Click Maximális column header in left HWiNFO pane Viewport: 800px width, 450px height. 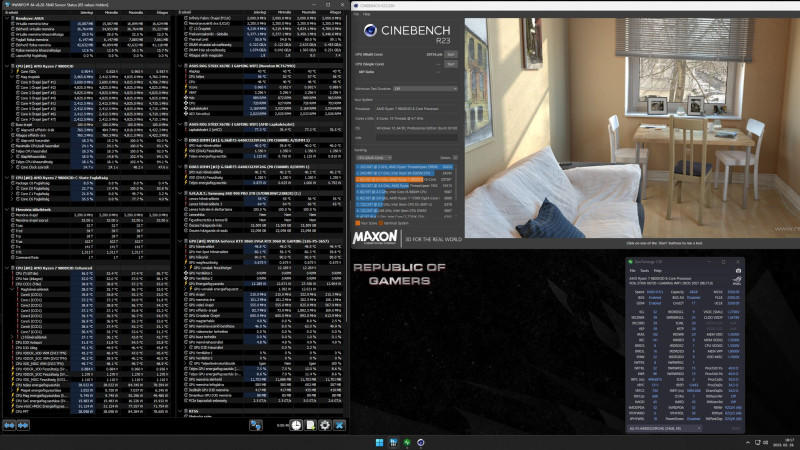pos(136,12)
